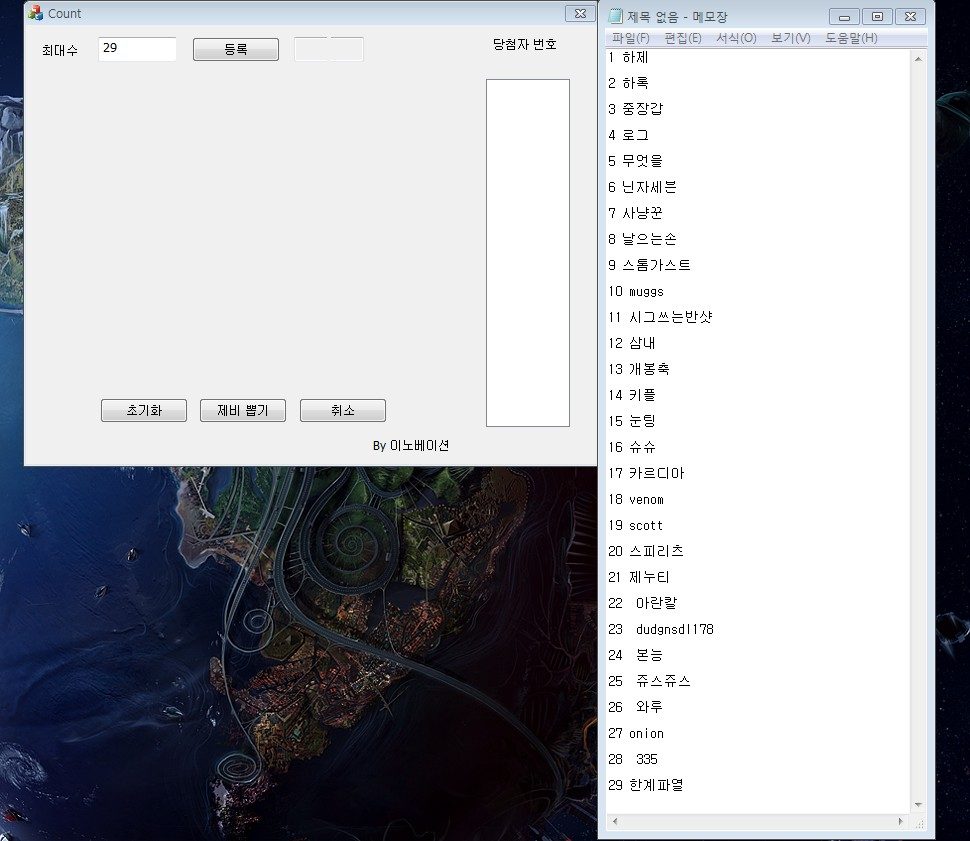Click the line '27 onion' in Notepad
970x841 pixels.
636,733
